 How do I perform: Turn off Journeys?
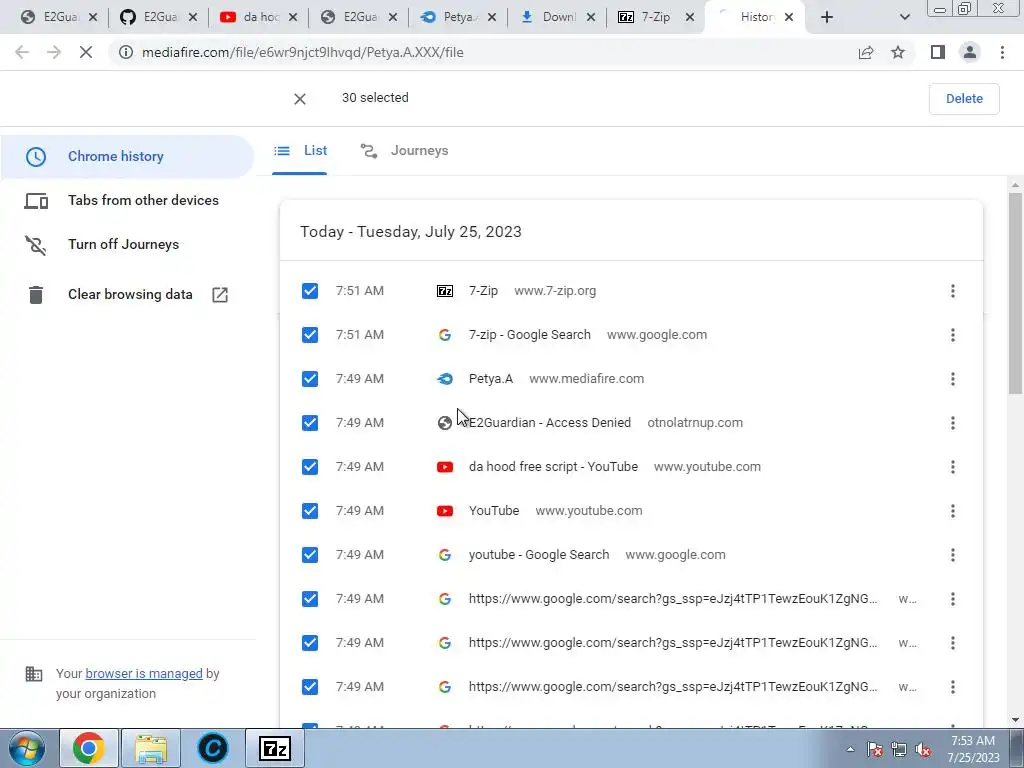[126, 244]
